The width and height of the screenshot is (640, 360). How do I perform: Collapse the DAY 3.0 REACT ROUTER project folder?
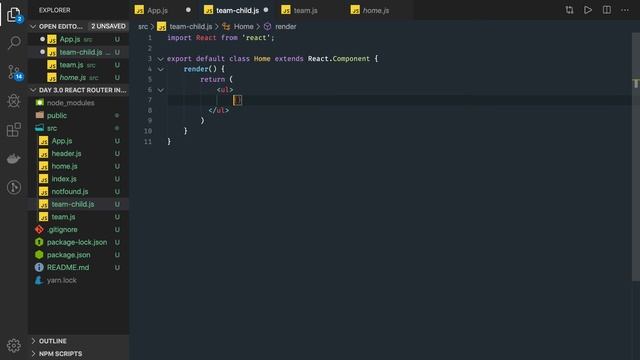point(78,90)
